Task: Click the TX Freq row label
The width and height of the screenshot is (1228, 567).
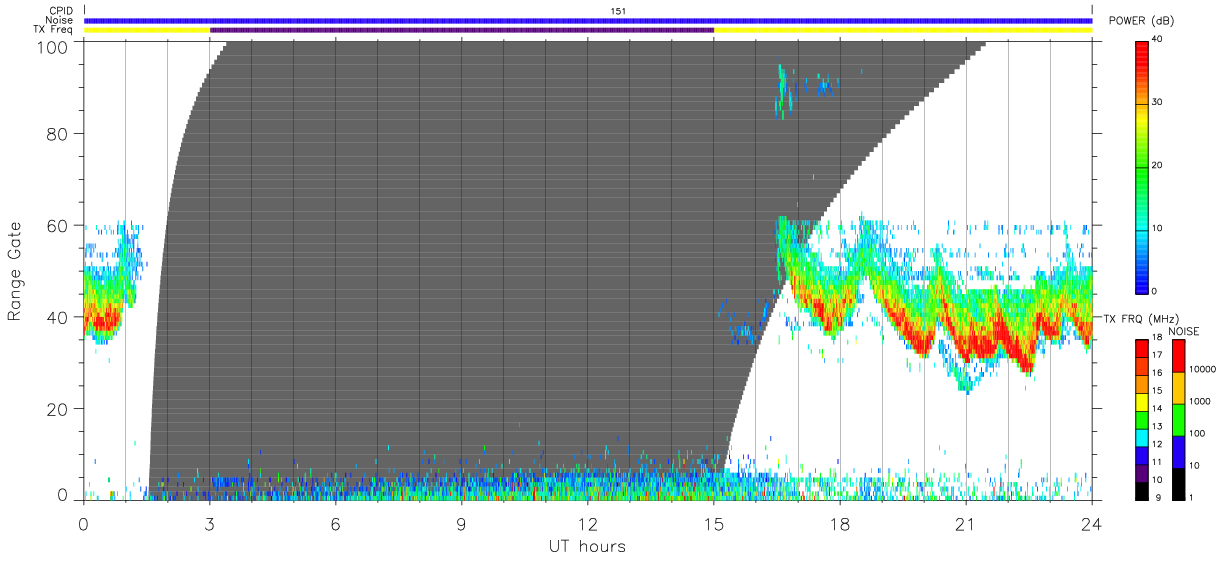Action: click(52, 30)
